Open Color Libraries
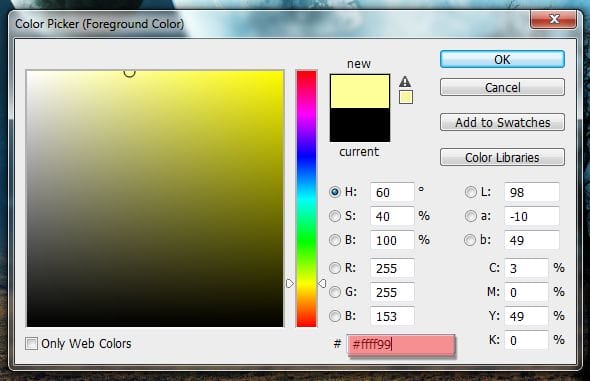 [x=502, y=157]
